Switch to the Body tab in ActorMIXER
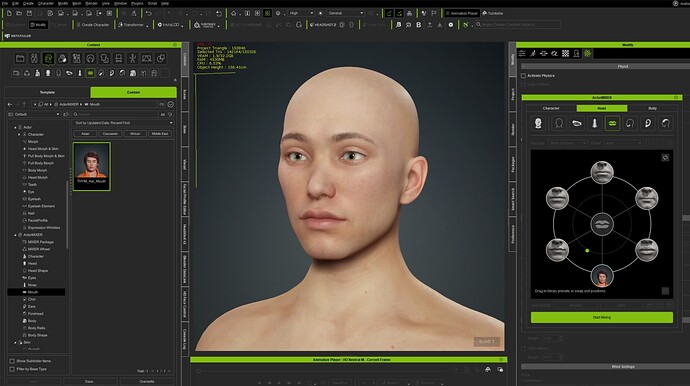Viewport: 690px width, 386px height. pos(652,108)
